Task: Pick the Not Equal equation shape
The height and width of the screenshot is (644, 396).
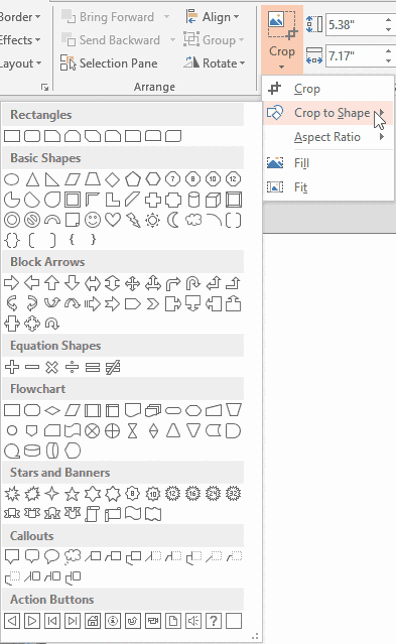Action: click(x=113, y=367)
